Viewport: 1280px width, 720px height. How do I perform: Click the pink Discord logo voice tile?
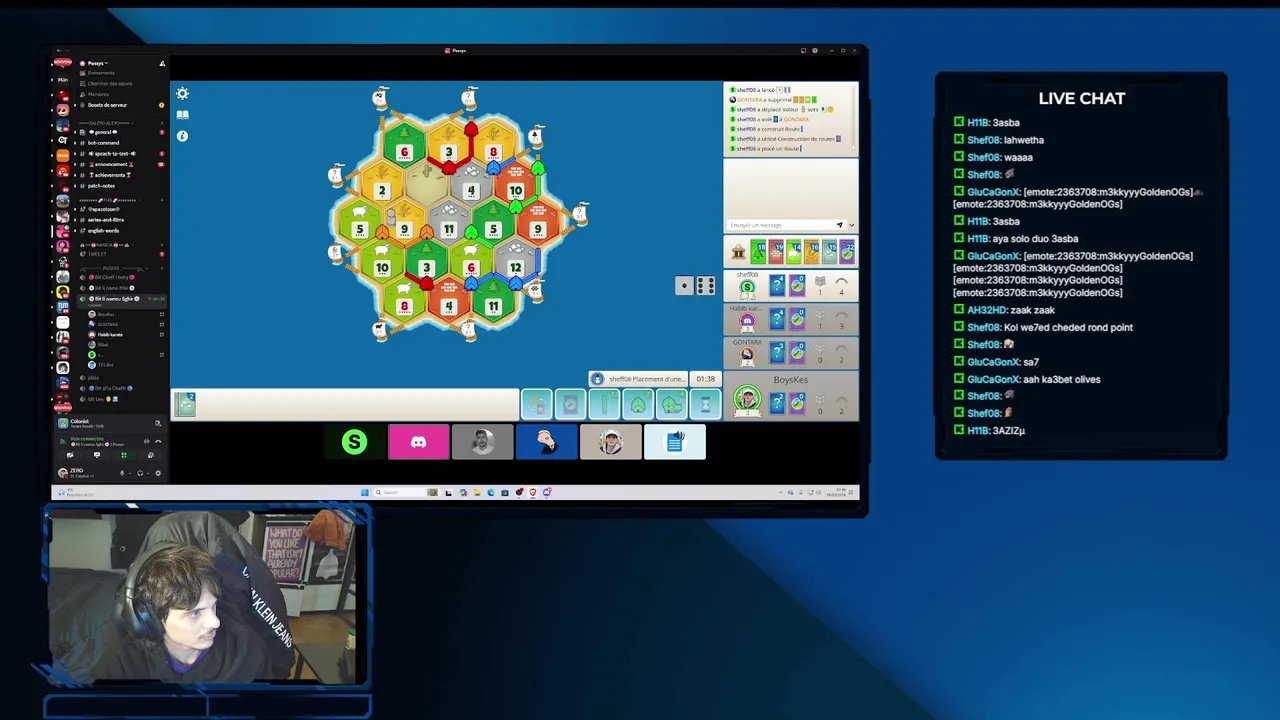coord(418,441)
